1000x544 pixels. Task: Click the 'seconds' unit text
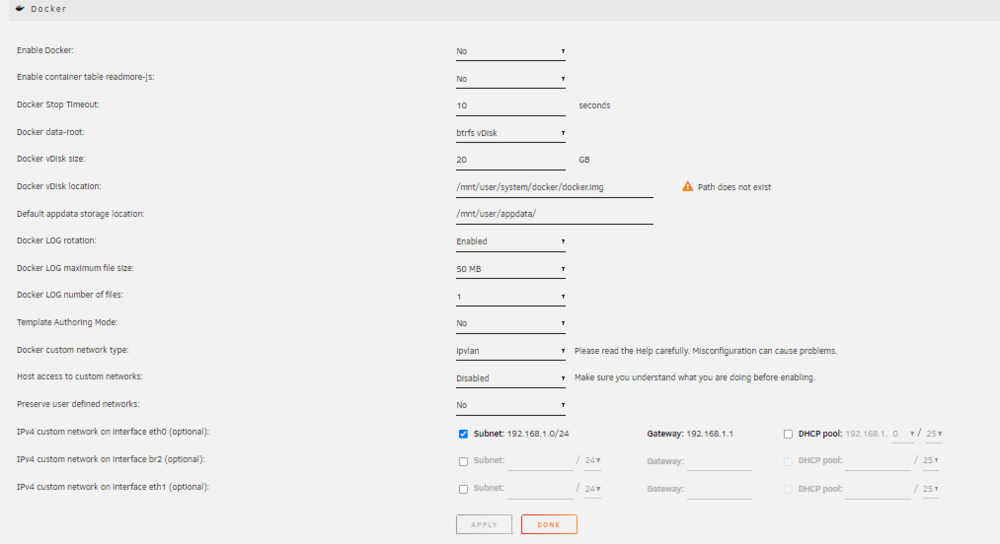click(x=594, y=105)
